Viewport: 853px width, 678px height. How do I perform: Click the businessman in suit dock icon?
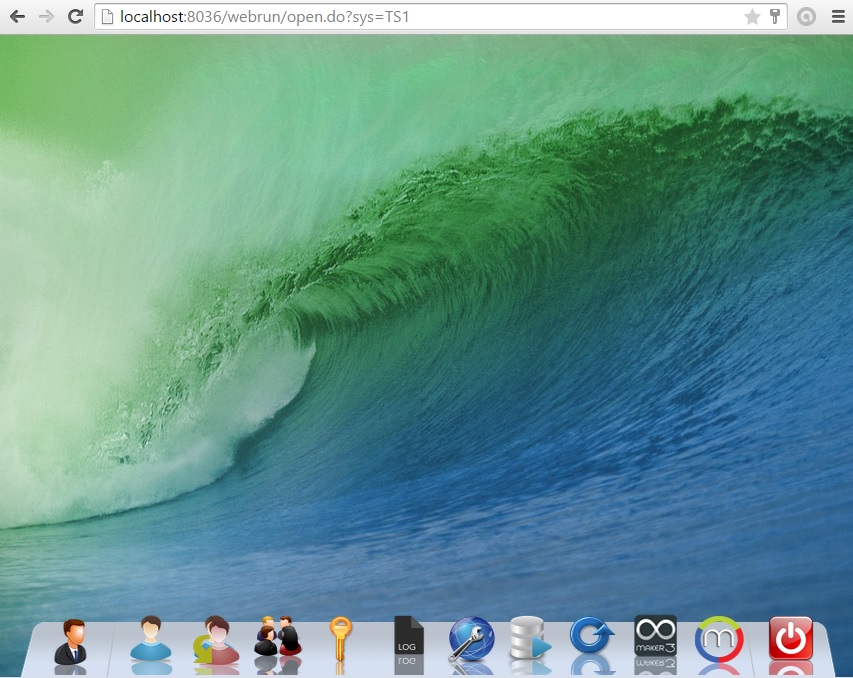[70, 641]
